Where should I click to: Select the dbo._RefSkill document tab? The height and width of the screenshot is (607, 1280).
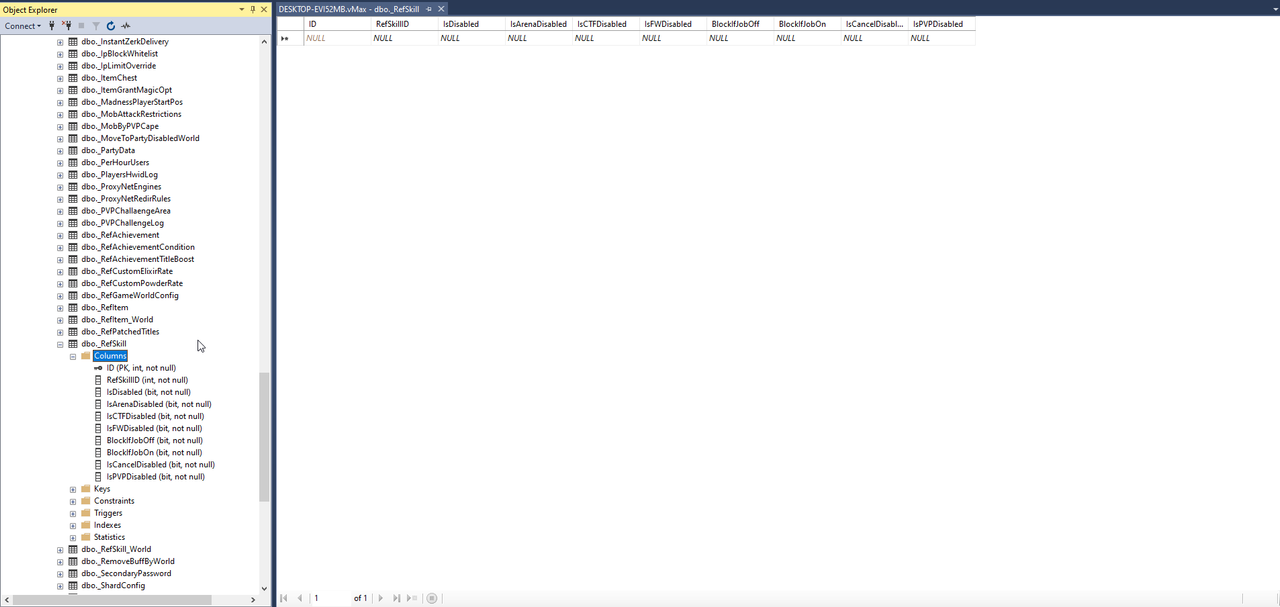tap(347, 8)
